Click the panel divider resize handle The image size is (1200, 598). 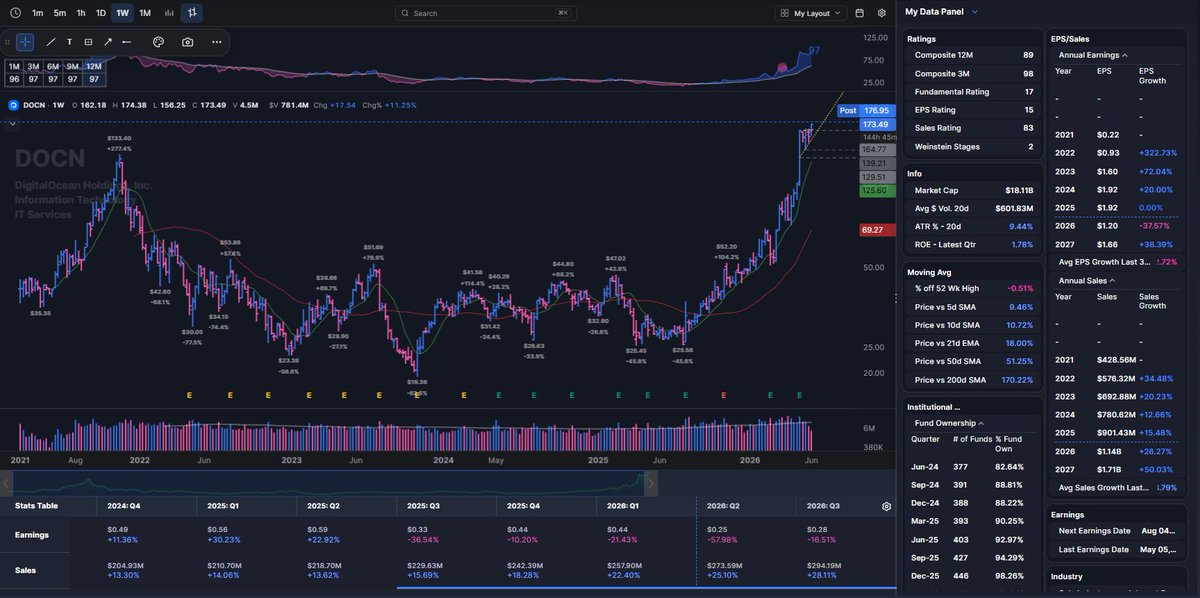point(896,298)
